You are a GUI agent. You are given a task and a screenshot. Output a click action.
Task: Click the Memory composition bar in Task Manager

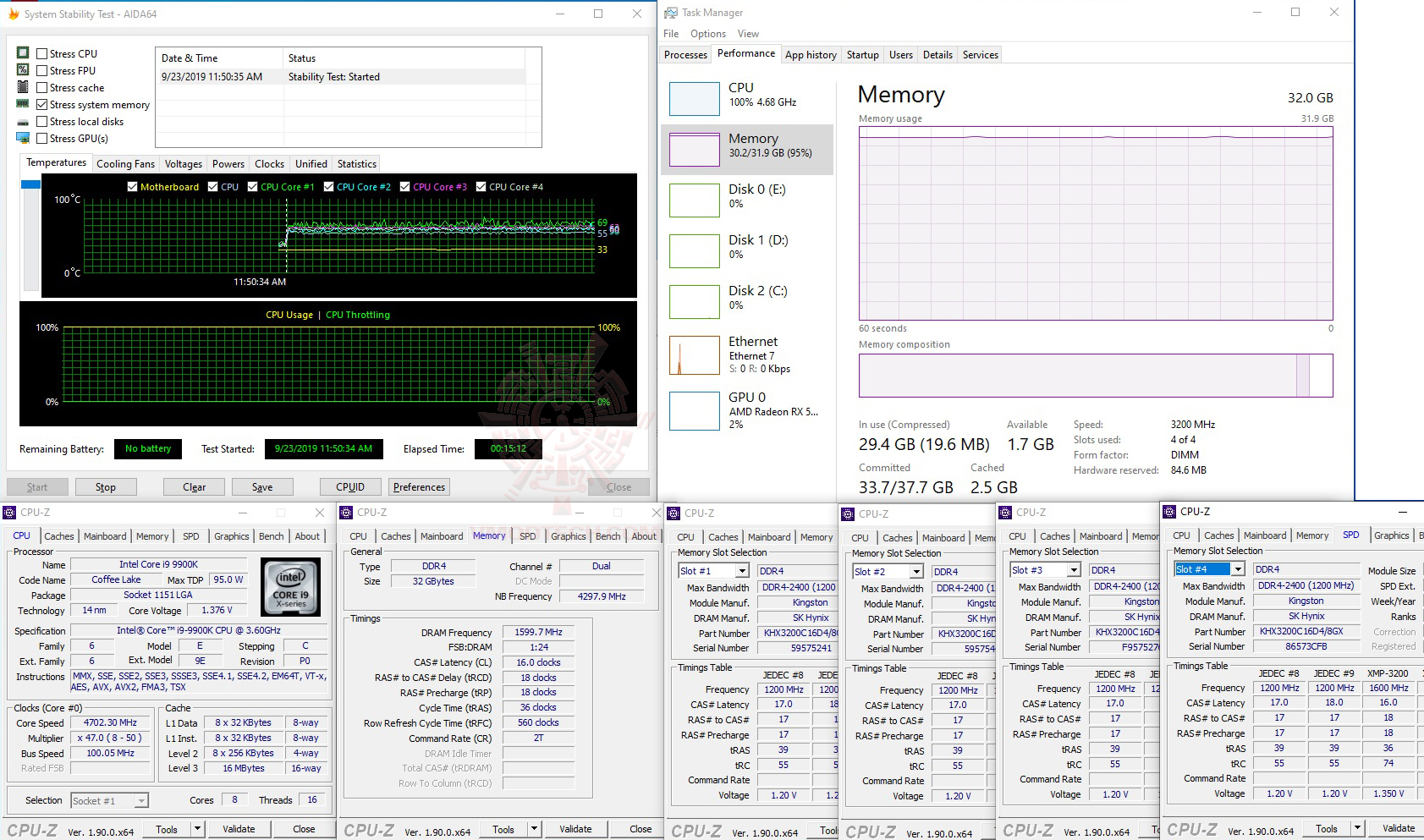(x=1096, y=376)
